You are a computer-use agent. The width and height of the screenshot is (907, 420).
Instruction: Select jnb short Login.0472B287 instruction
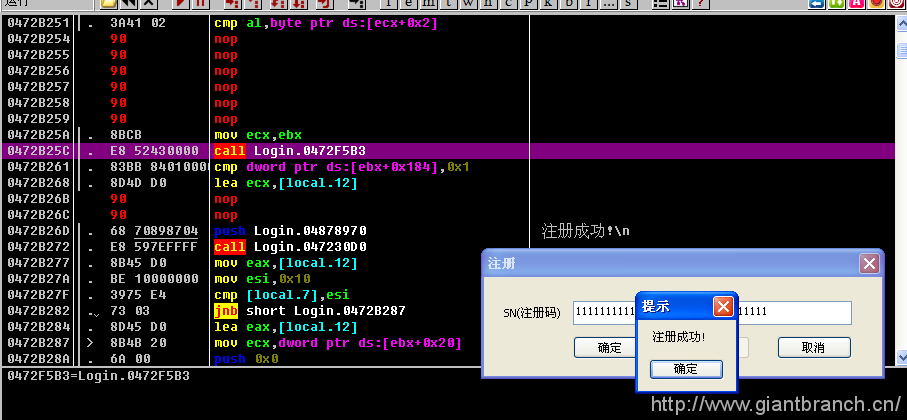pyautogui.click(x=309, y=311)
